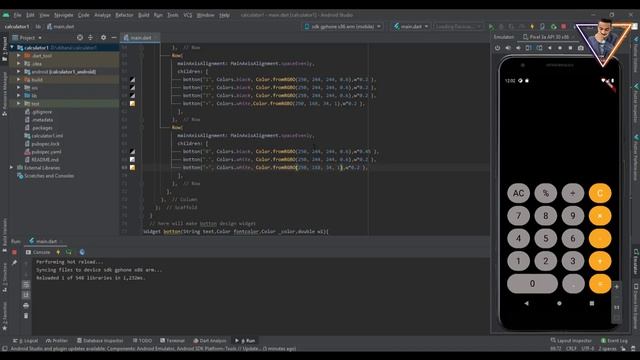
Task: Open Layout Inspector from the bottom bar
Action: [x=570, y=340]
